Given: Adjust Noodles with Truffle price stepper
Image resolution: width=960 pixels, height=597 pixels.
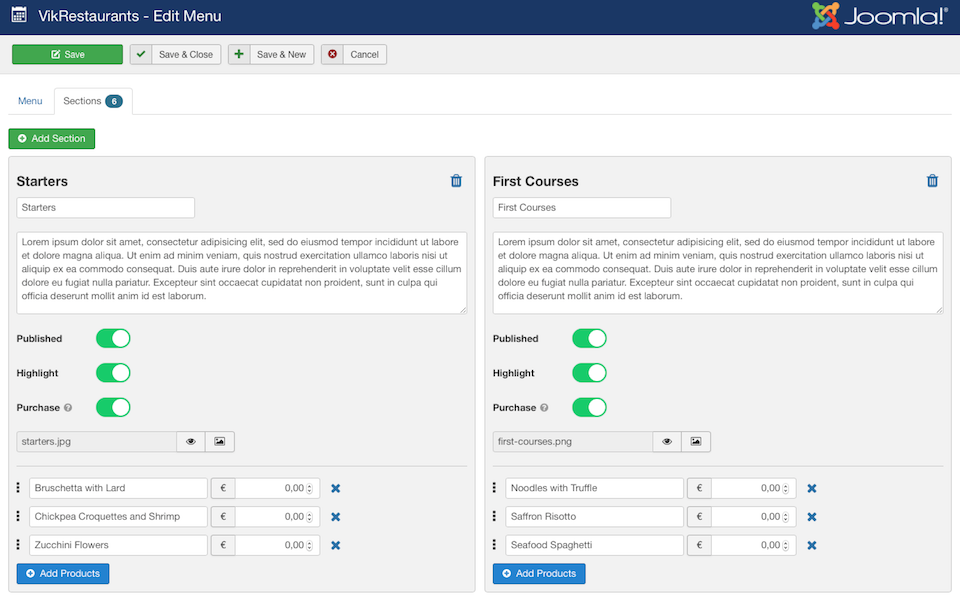Looking at the screenshot, I should click(786, 489).
